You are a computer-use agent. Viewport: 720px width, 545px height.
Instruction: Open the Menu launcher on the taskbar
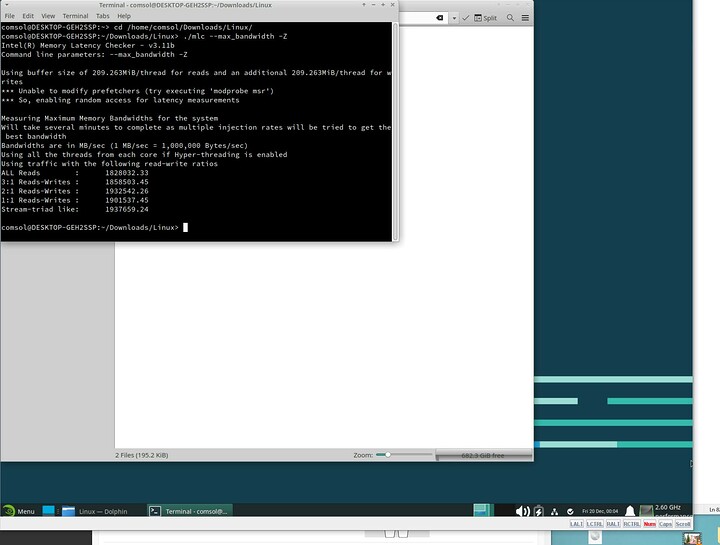click(x=19, y=511)
